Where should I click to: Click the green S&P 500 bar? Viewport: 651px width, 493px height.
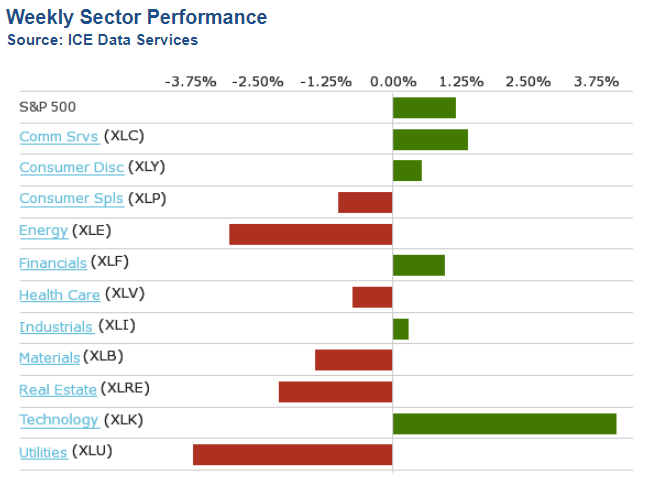(424, 108)
